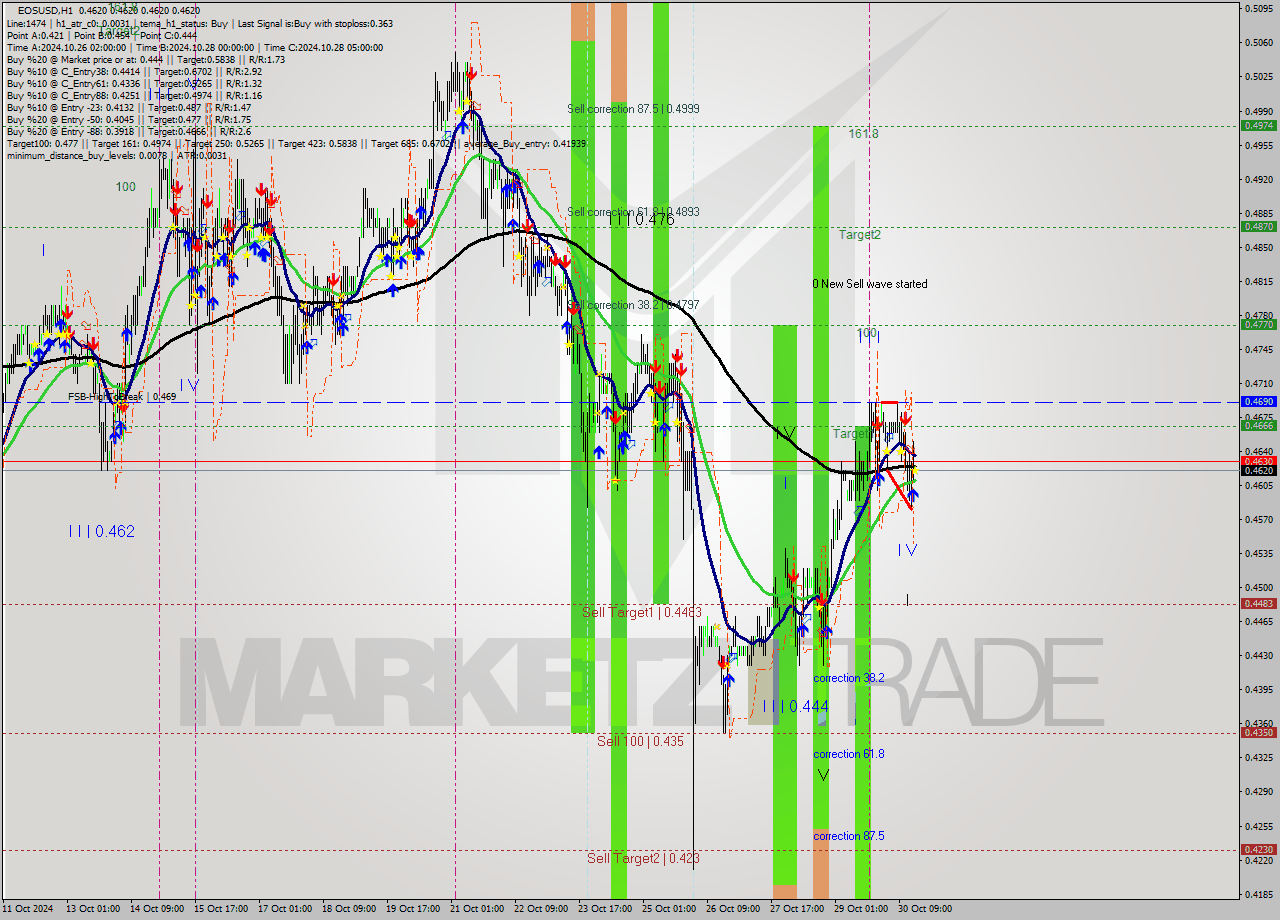Click the 0.5025 price axis value
The width and height of the screenshot is (1280, 920).
tap(1257, 77)
